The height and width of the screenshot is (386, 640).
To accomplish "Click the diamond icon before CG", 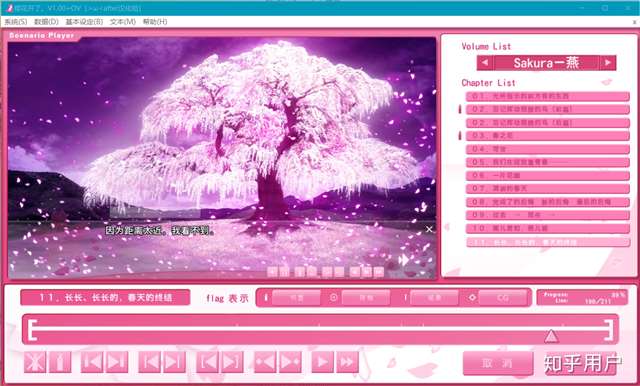I will click(472, 297).
